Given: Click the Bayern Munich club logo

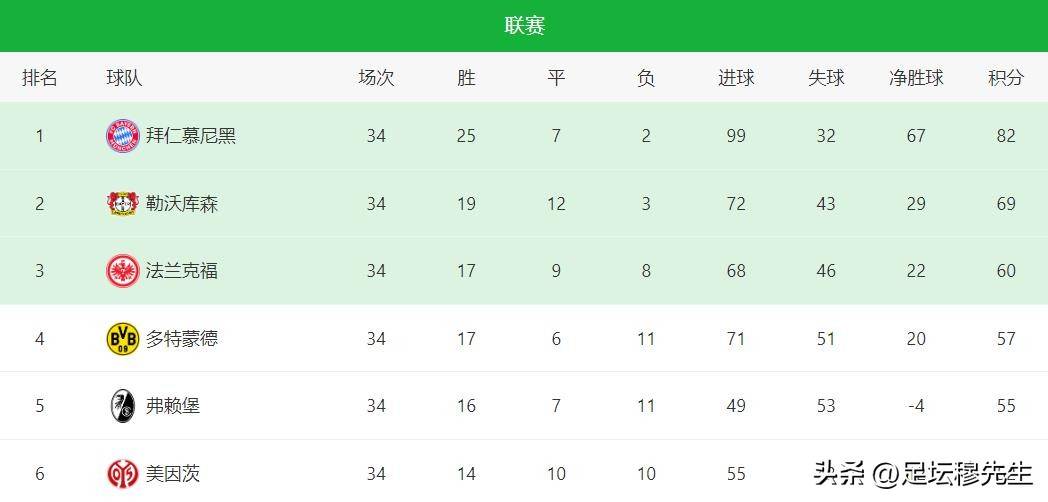Looking at the screenshot, I should 123,136.
